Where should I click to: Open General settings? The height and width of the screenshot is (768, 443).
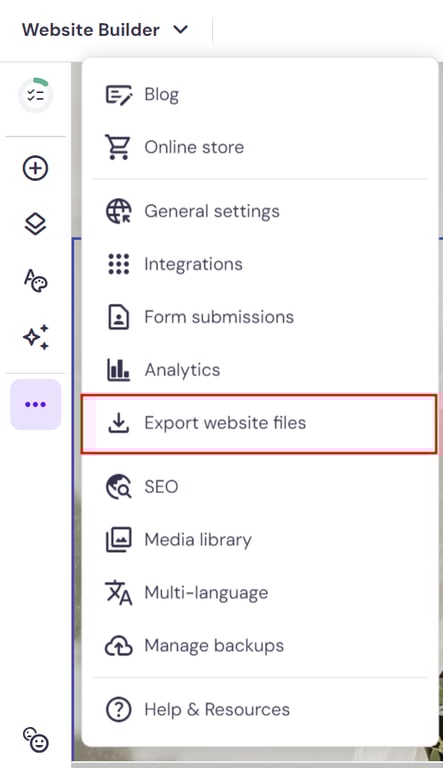(x=212, y=211)
